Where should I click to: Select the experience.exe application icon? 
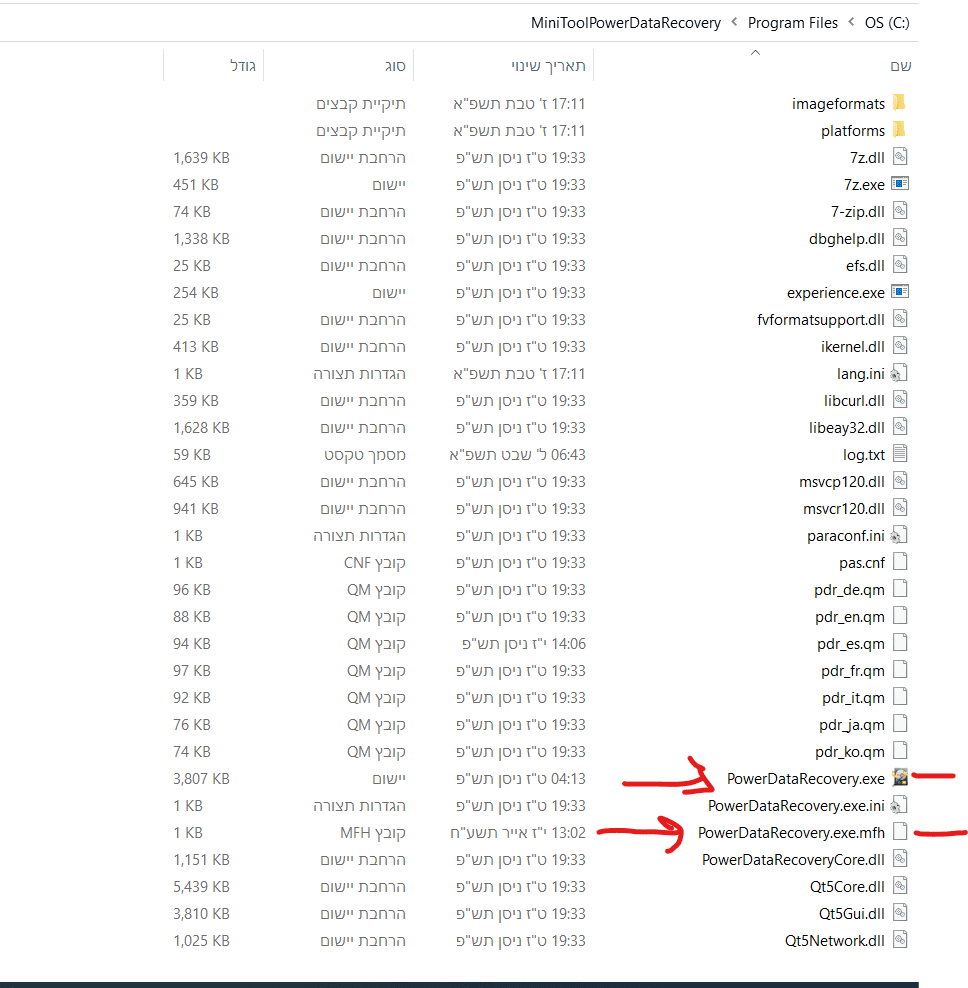900,292
